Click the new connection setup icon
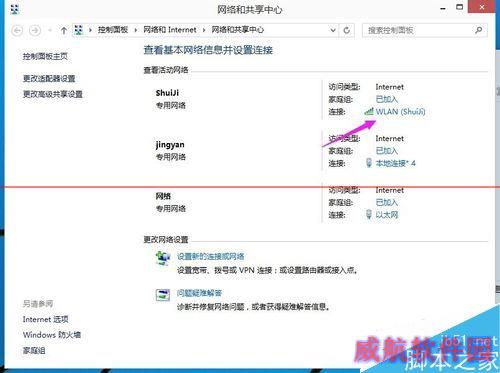 [163, 258]
